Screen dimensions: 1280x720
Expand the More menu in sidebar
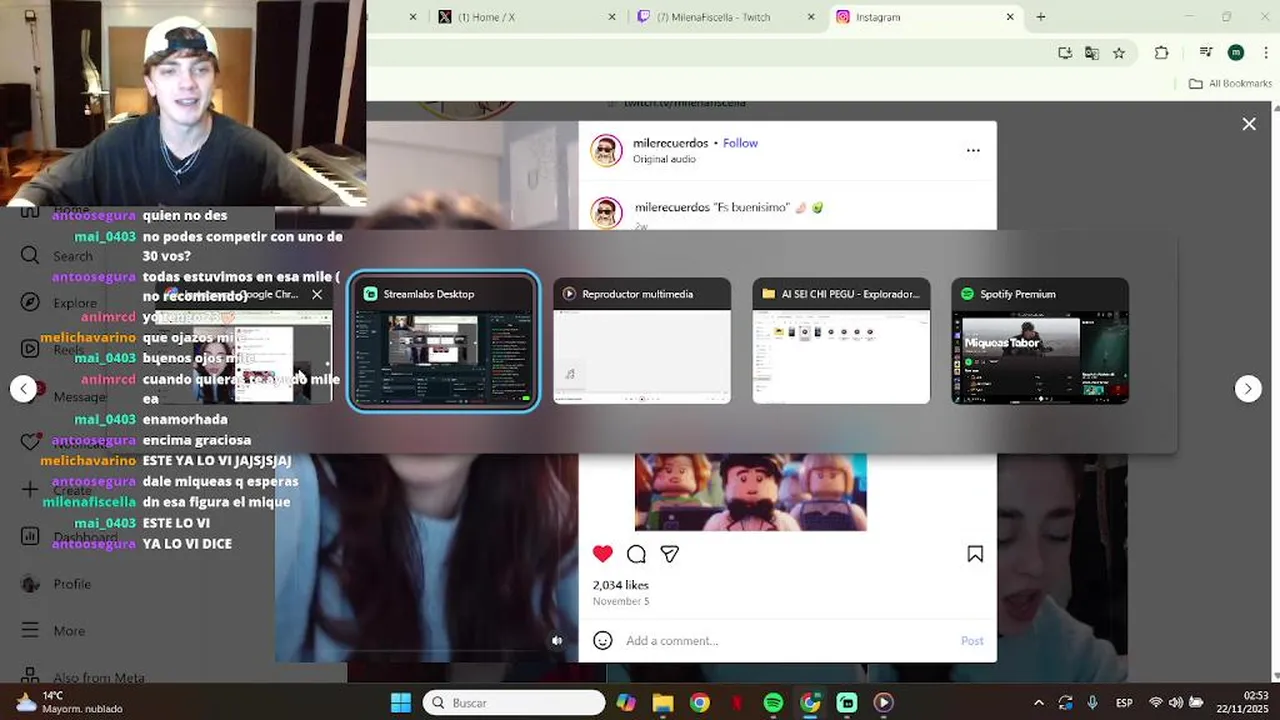(x=55, y=631)
